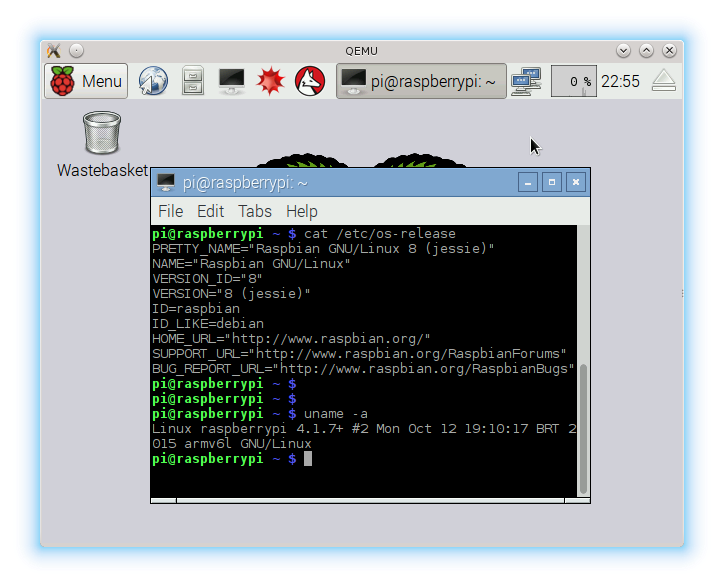
Task: Click the 'uname -a' command text
Action: coord(336,414)
